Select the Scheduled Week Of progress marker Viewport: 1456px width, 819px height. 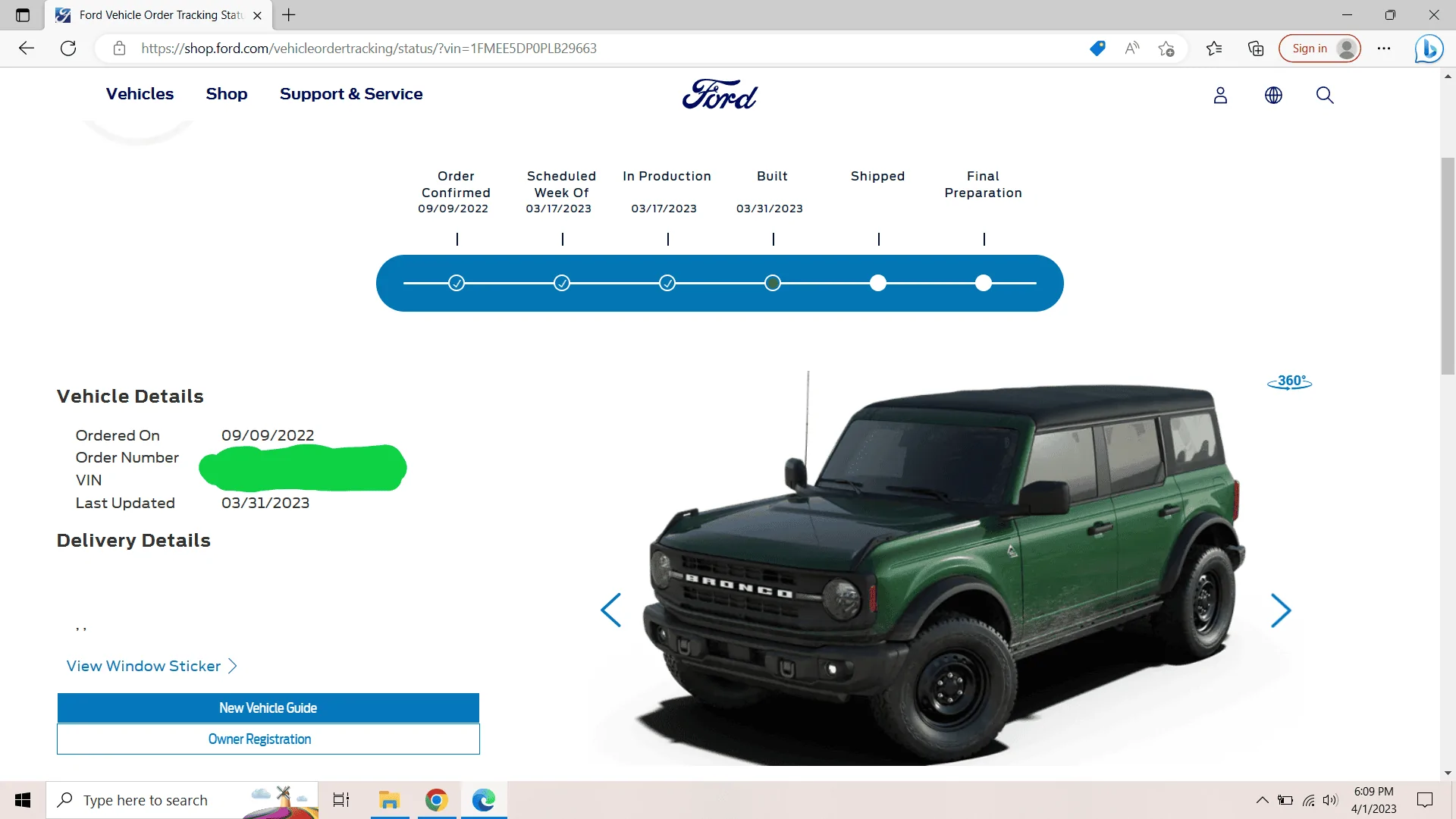click(562, 283)
